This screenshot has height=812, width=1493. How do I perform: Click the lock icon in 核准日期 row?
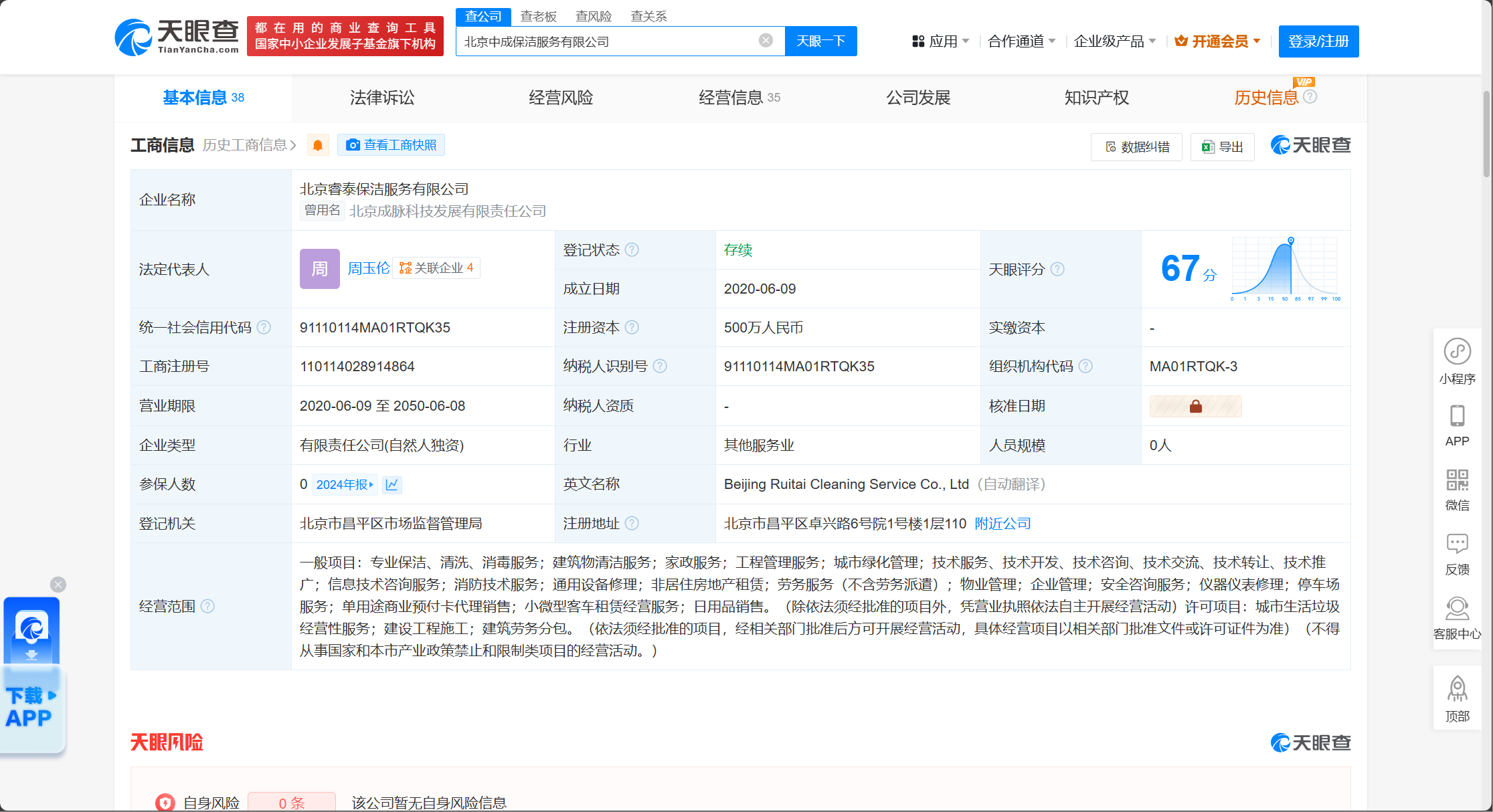click(x=1196, y=406)
